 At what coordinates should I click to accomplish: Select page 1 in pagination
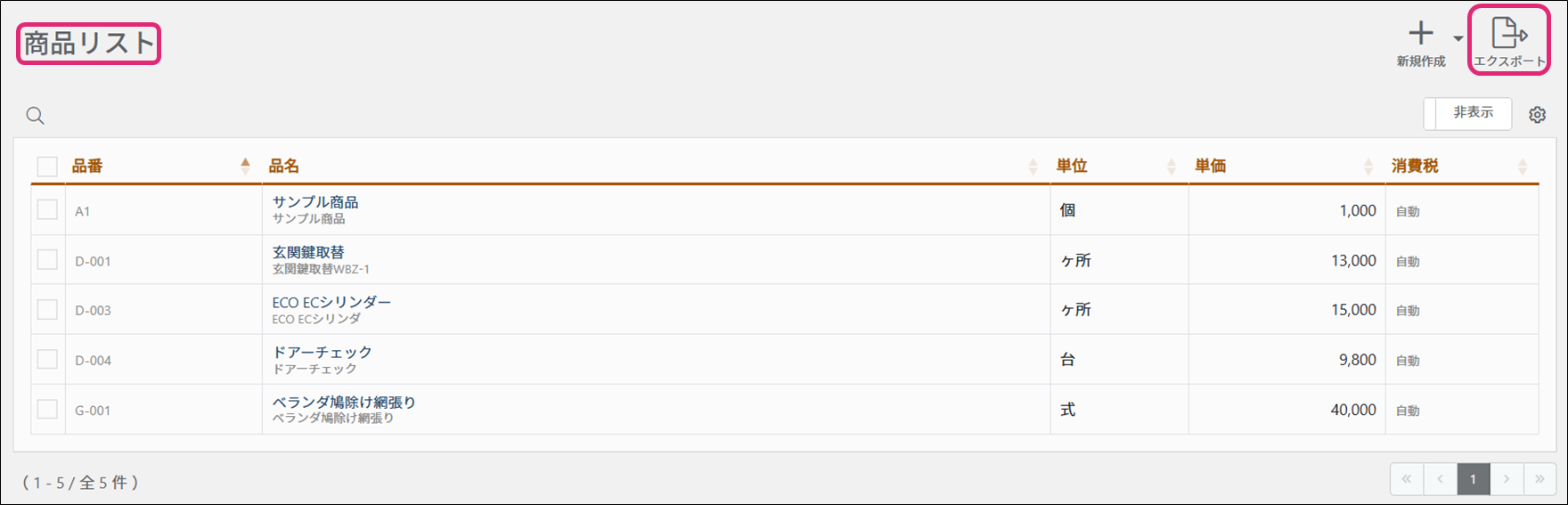click(1474, 479)
